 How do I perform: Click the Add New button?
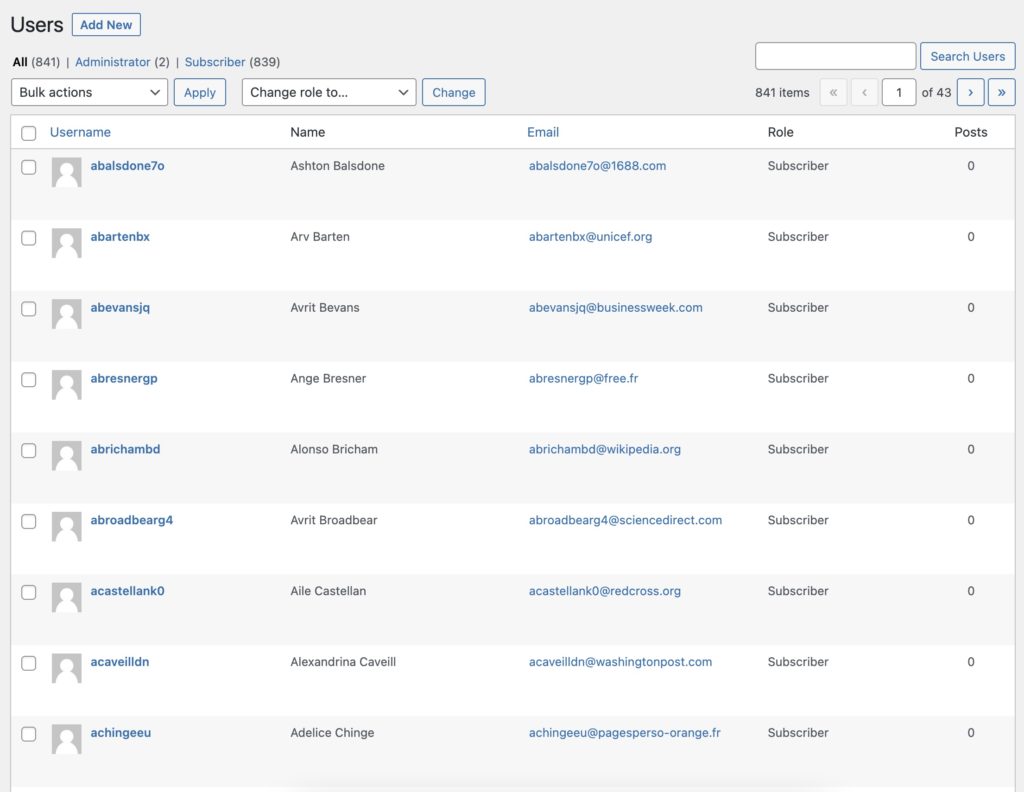[106, 24]
